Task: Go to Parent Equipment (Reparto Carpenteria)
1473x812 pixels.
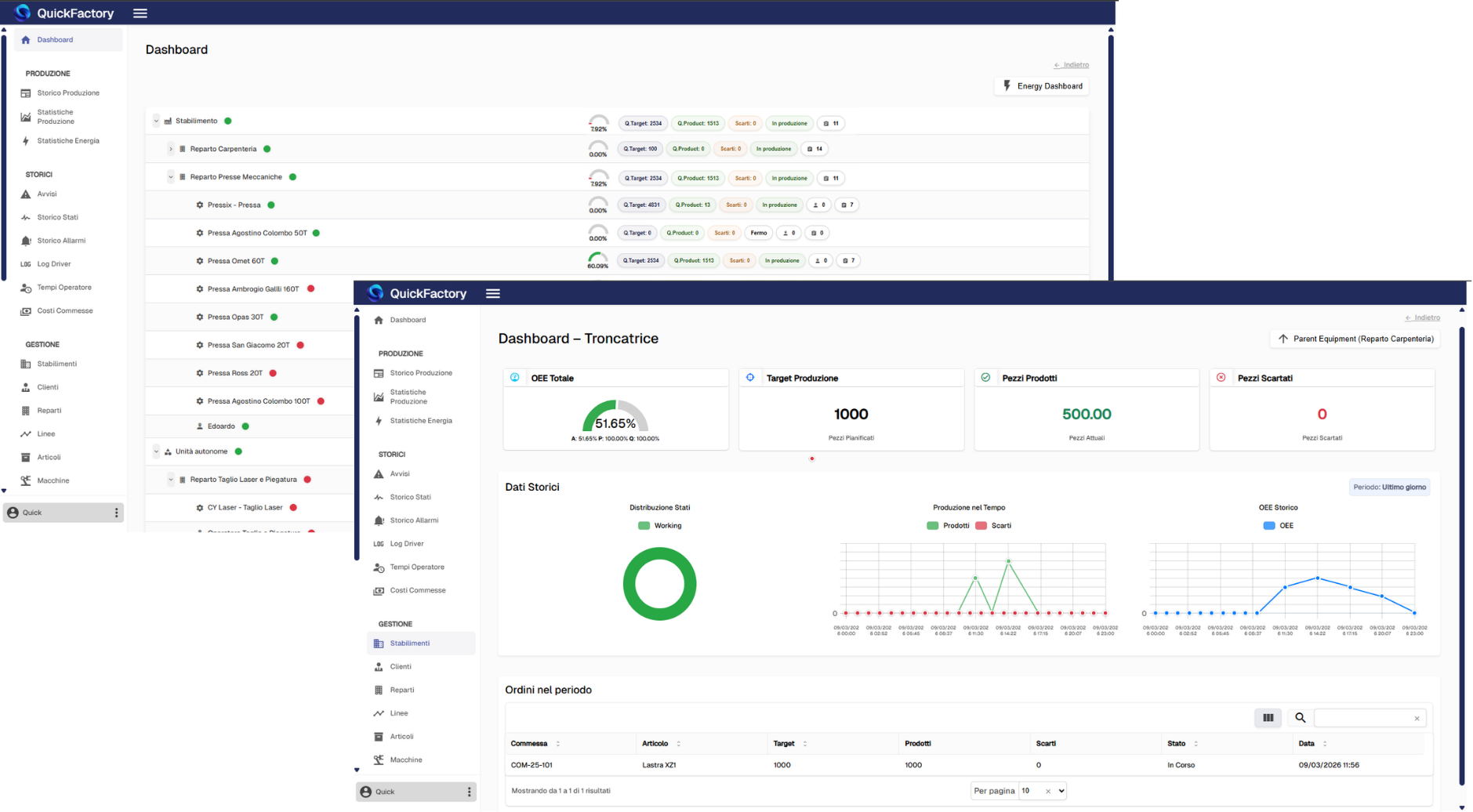Action: pyautogui.click(x=1355, y=339)
